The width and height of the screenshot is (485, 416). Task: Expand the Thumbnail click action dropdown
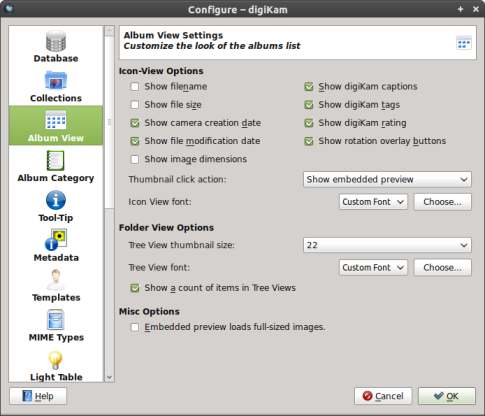tap(387, 179)
